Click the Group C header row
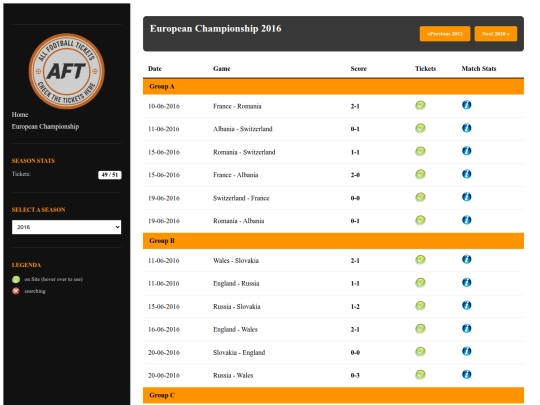540x405 pixels. click(x=333, y=395)
